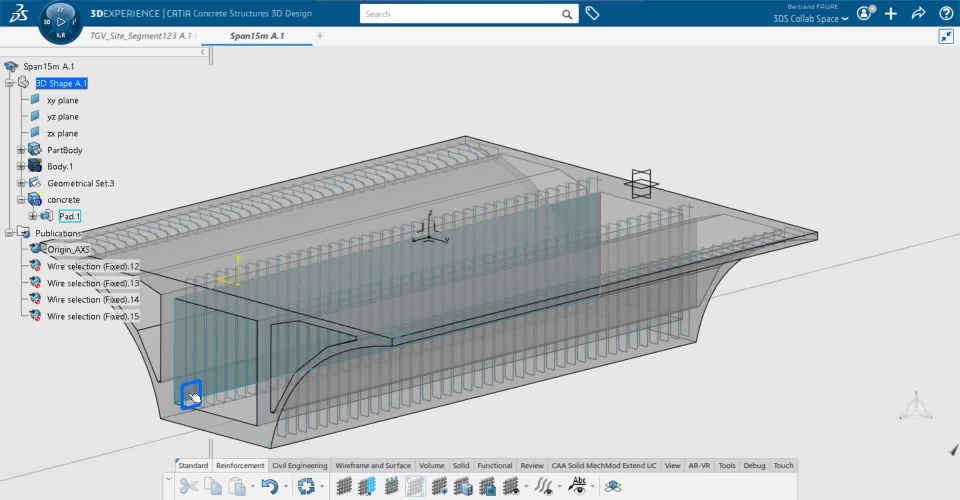Click the Share arrow icon
The height and width of the screenshot is (500, 960).
(918, 14)
